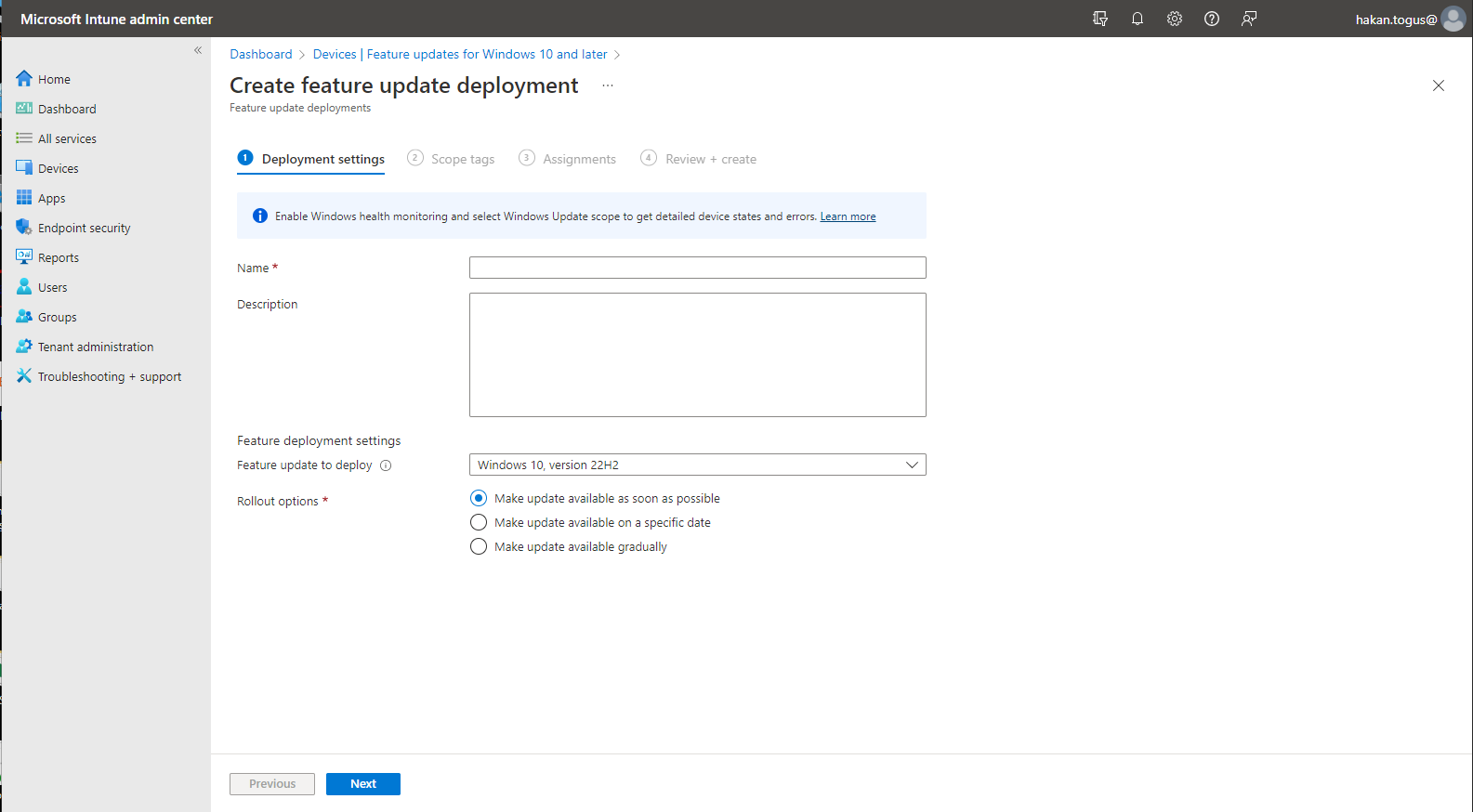1473x812 pixels.
Task: Click the Next button
Action: tap(363, 784)
